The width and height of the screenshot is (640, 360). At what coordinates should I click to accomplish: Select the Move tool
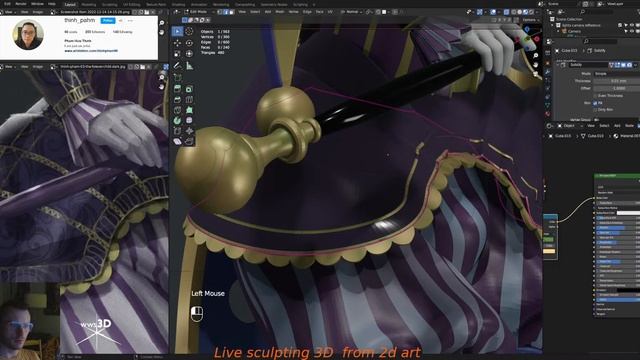click(x=177, y=42)
